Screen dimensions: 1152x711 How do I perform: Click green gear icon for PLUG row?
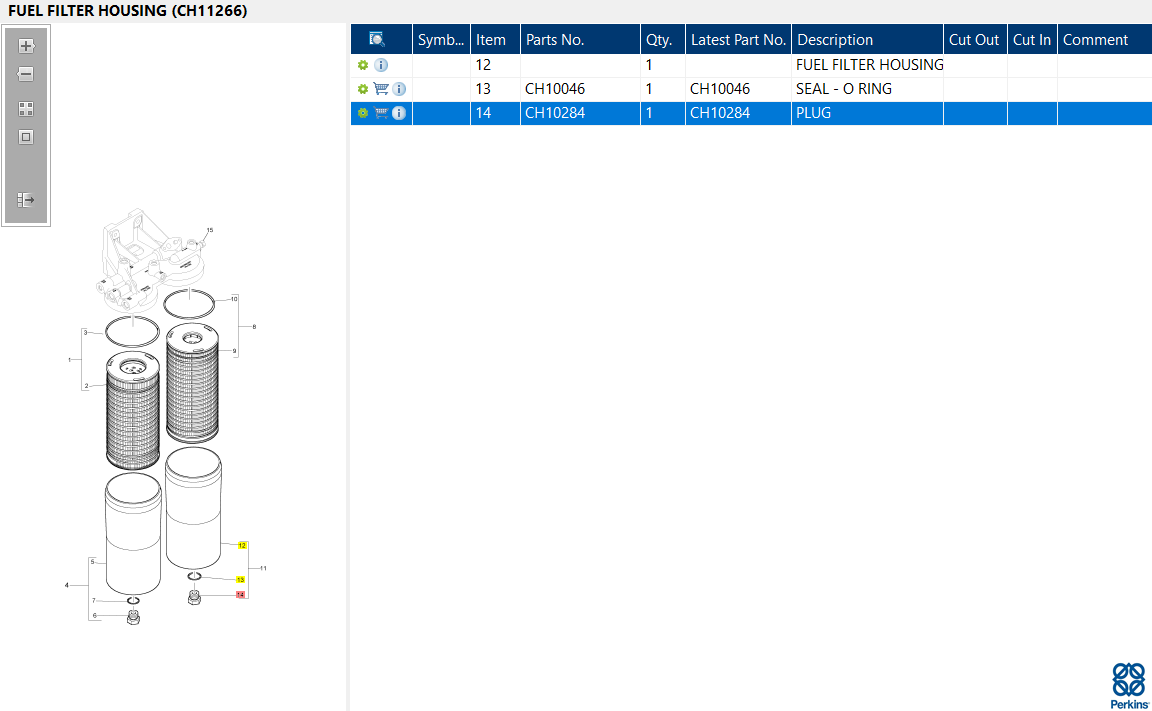[x=363, y=113]
